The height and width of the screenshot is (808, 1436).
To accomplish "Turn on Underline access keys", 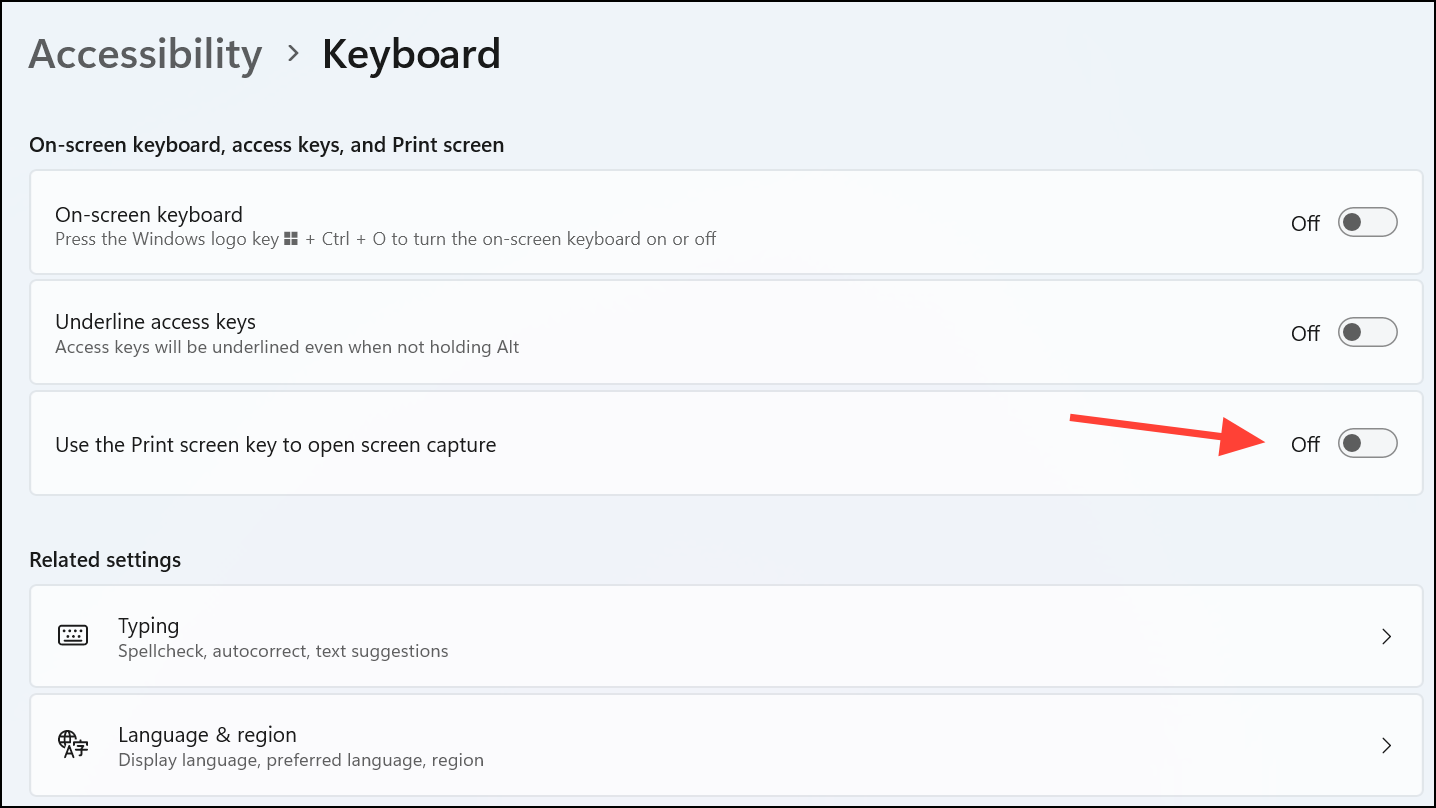I will [1367, 332].
